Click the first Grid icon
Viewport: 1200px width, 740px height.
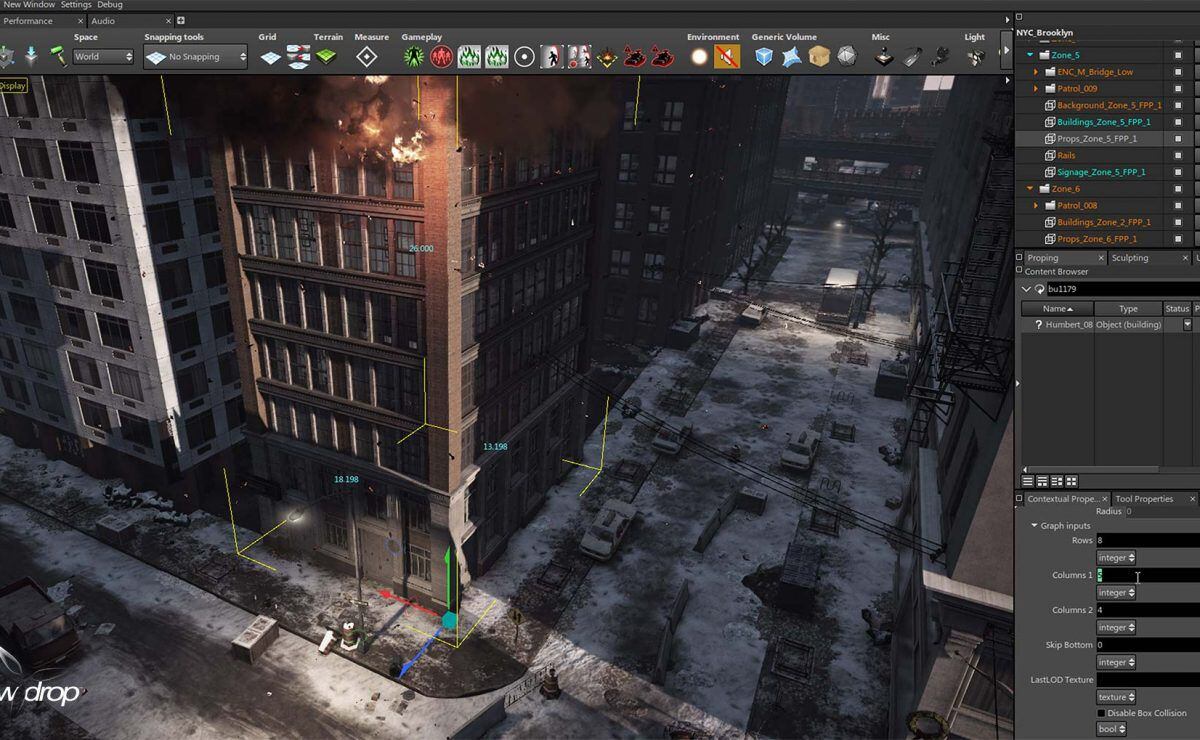click(x=271, y=57)
